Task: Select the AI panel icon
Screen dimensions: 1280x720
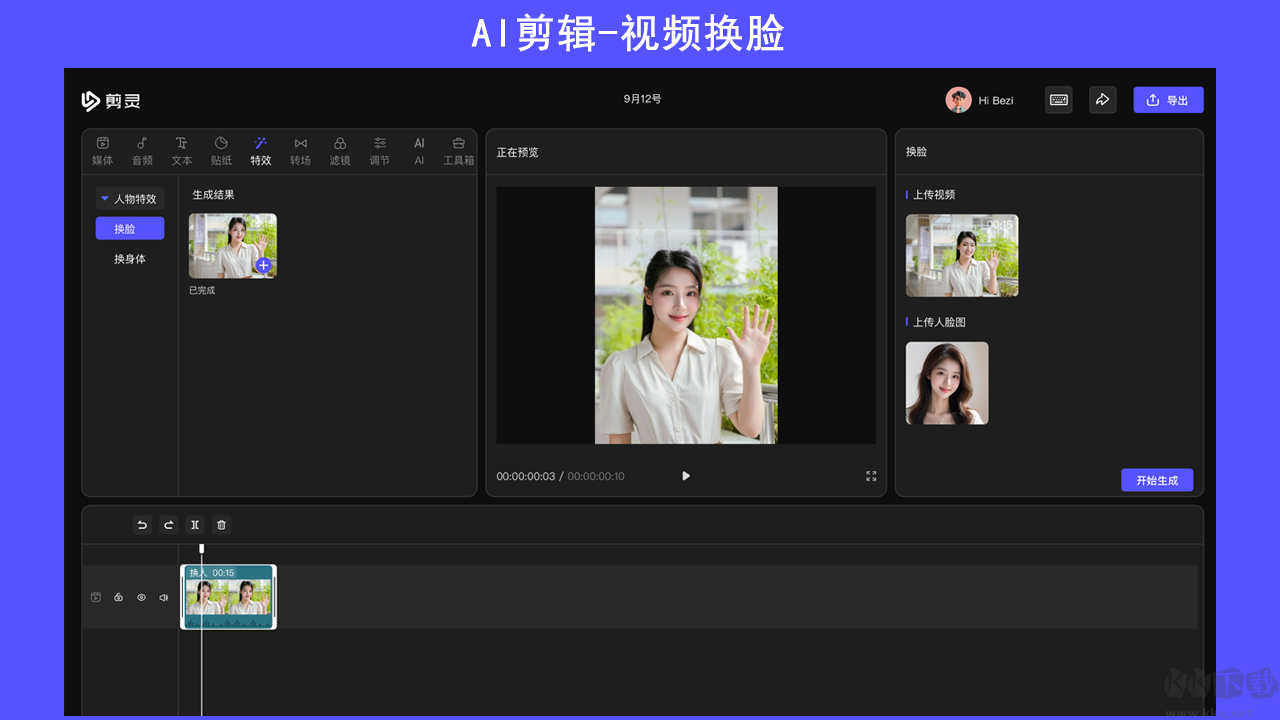Action: pos(418,150)
